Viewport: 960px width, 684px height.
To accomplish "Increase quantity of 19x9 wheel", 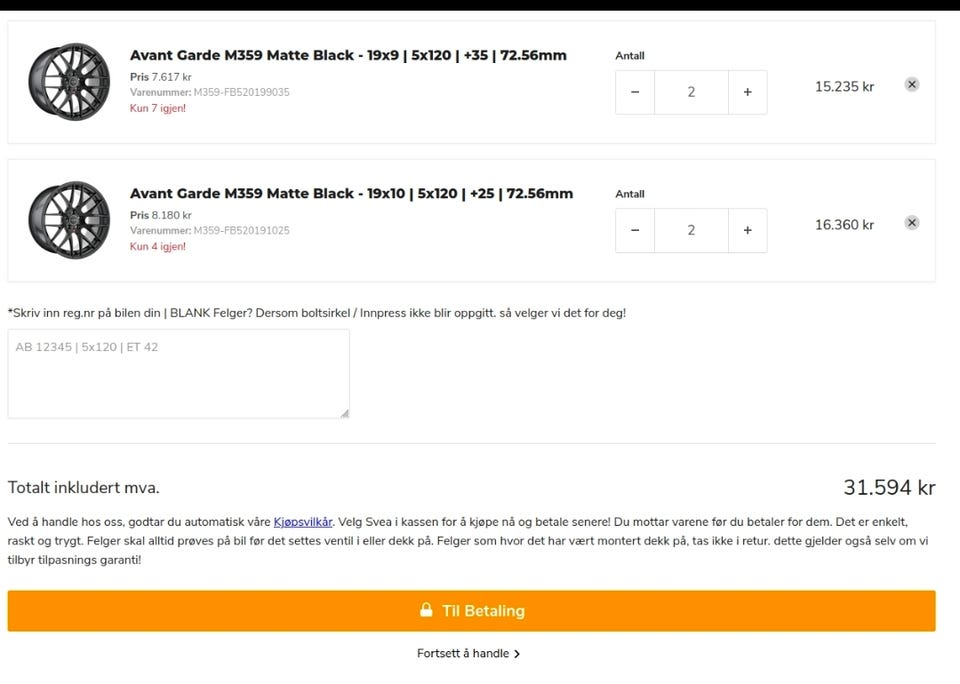I will click(x=748, y=92).
